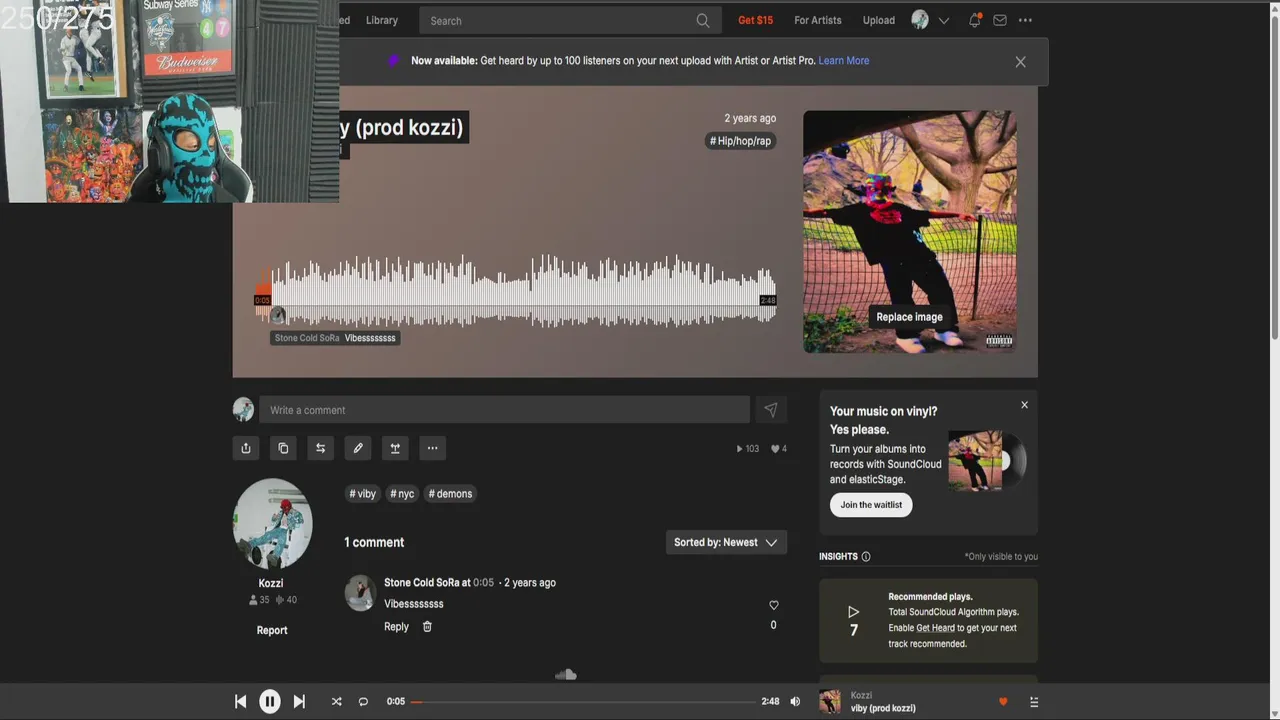Image resolution: width=1280 pixels, height=720 pixels.
Task: Click the 103 plays count
Action: (748, 449)
